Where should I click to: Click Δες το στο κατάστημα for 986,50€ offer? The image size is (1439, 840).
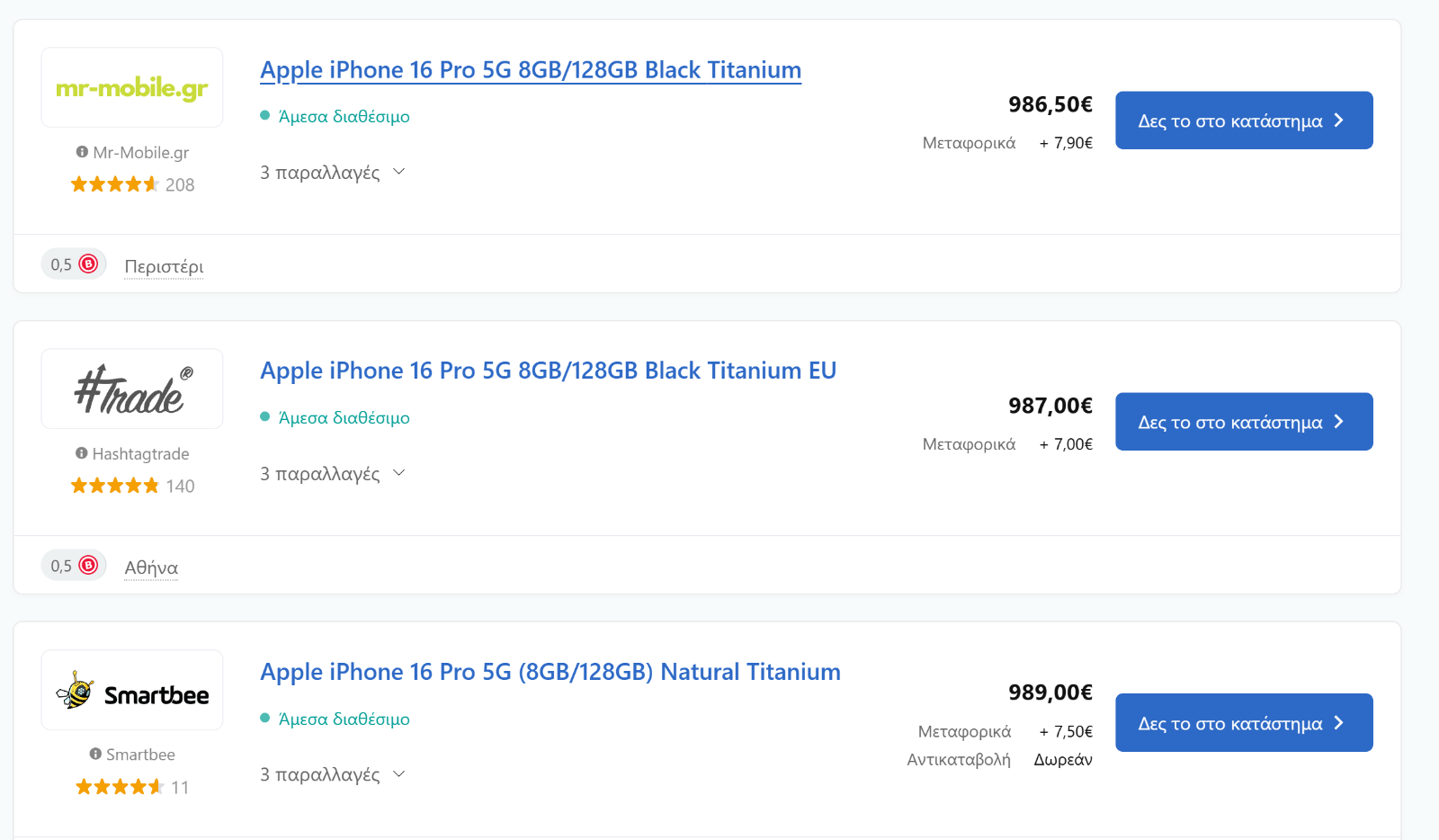pos(1244,121)
